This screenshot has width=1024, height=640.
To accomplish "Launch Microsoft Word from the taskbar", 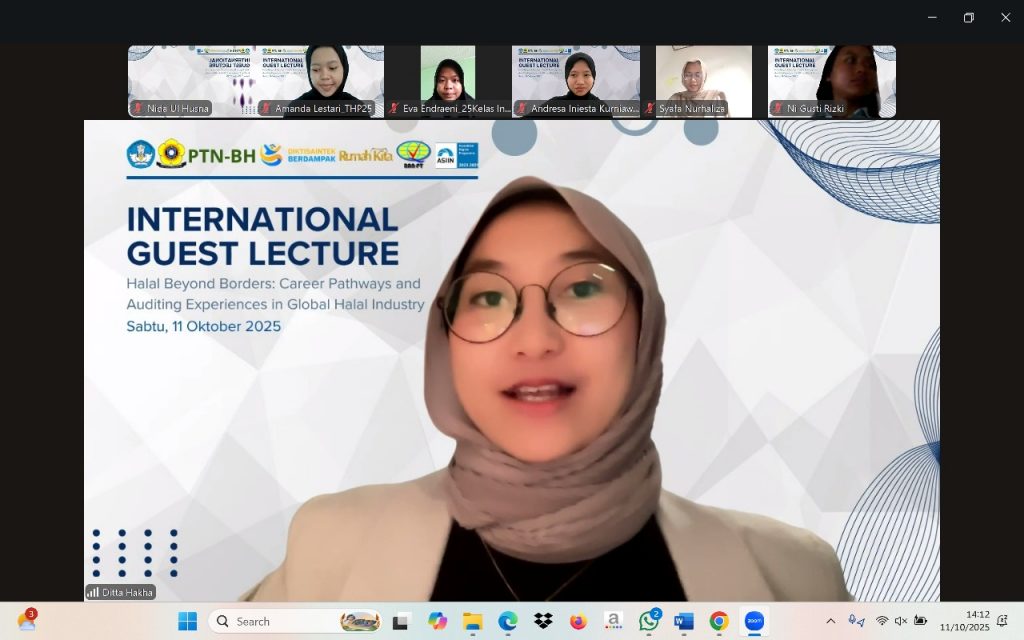I will pos(684,621).
